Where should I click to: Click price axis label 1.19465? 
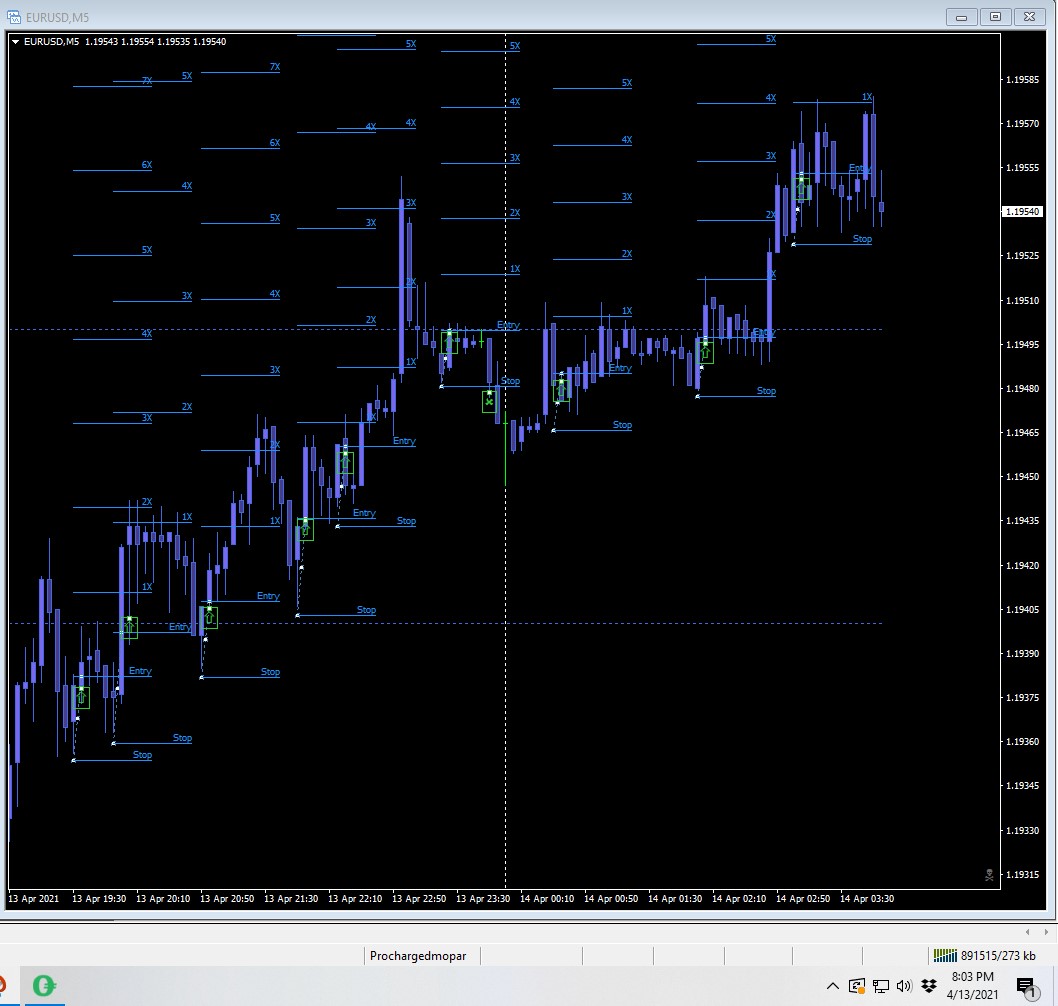tap(1022, 432)
